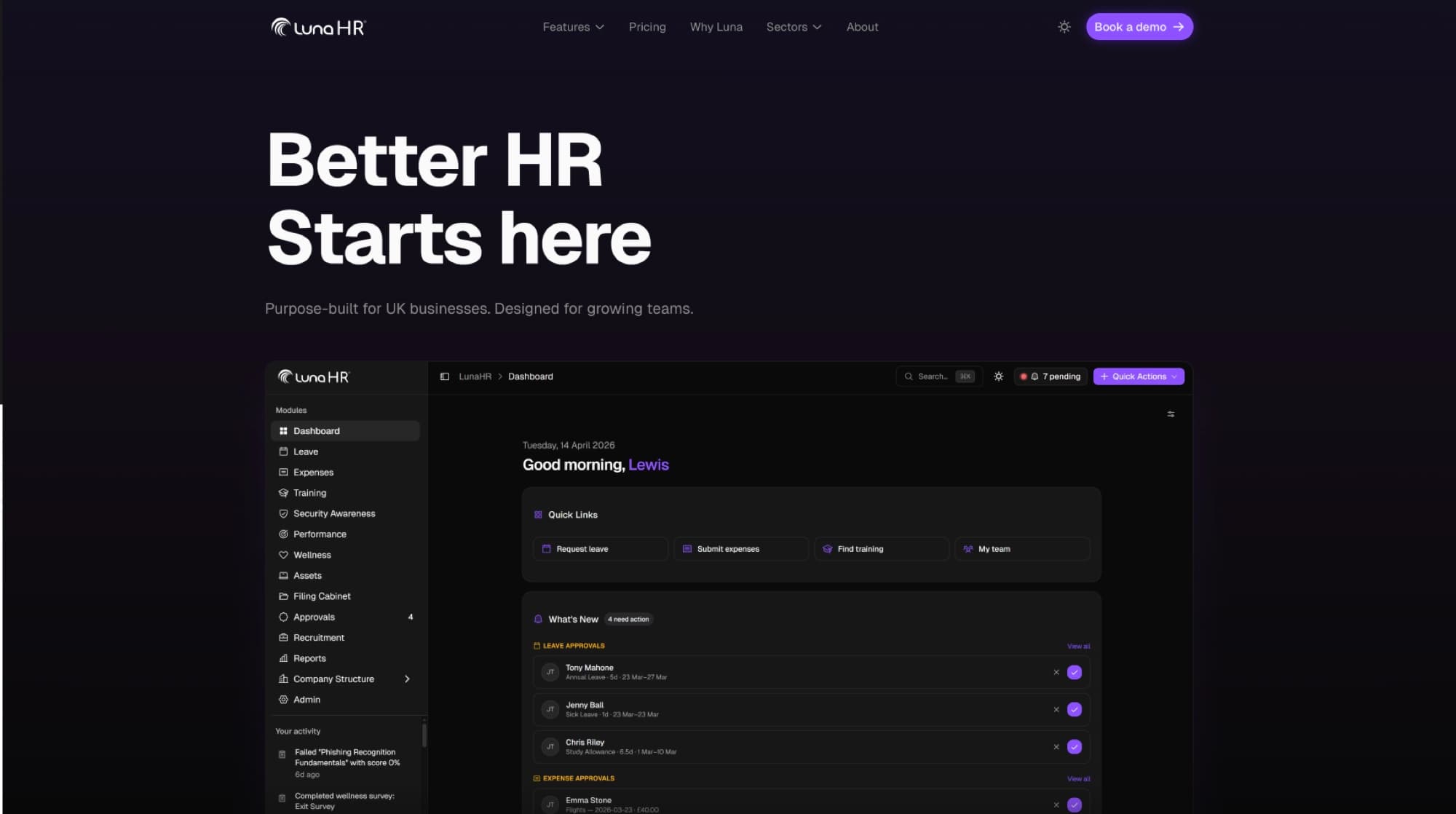
Task: Click the Book a demo button
Action: pyautogui.click(x=1139, y=27)
